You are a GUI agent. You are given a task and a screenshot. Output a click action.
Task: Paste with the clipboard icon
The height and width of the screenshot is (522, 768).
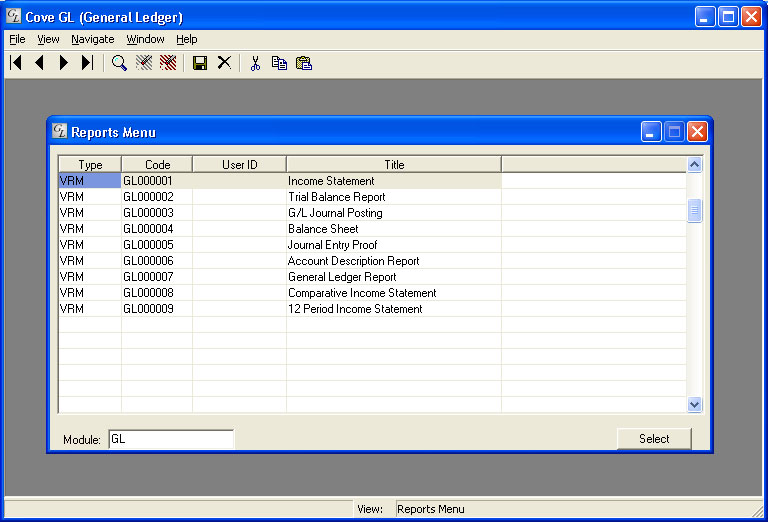pyautogui.click(x=304, y=63)
